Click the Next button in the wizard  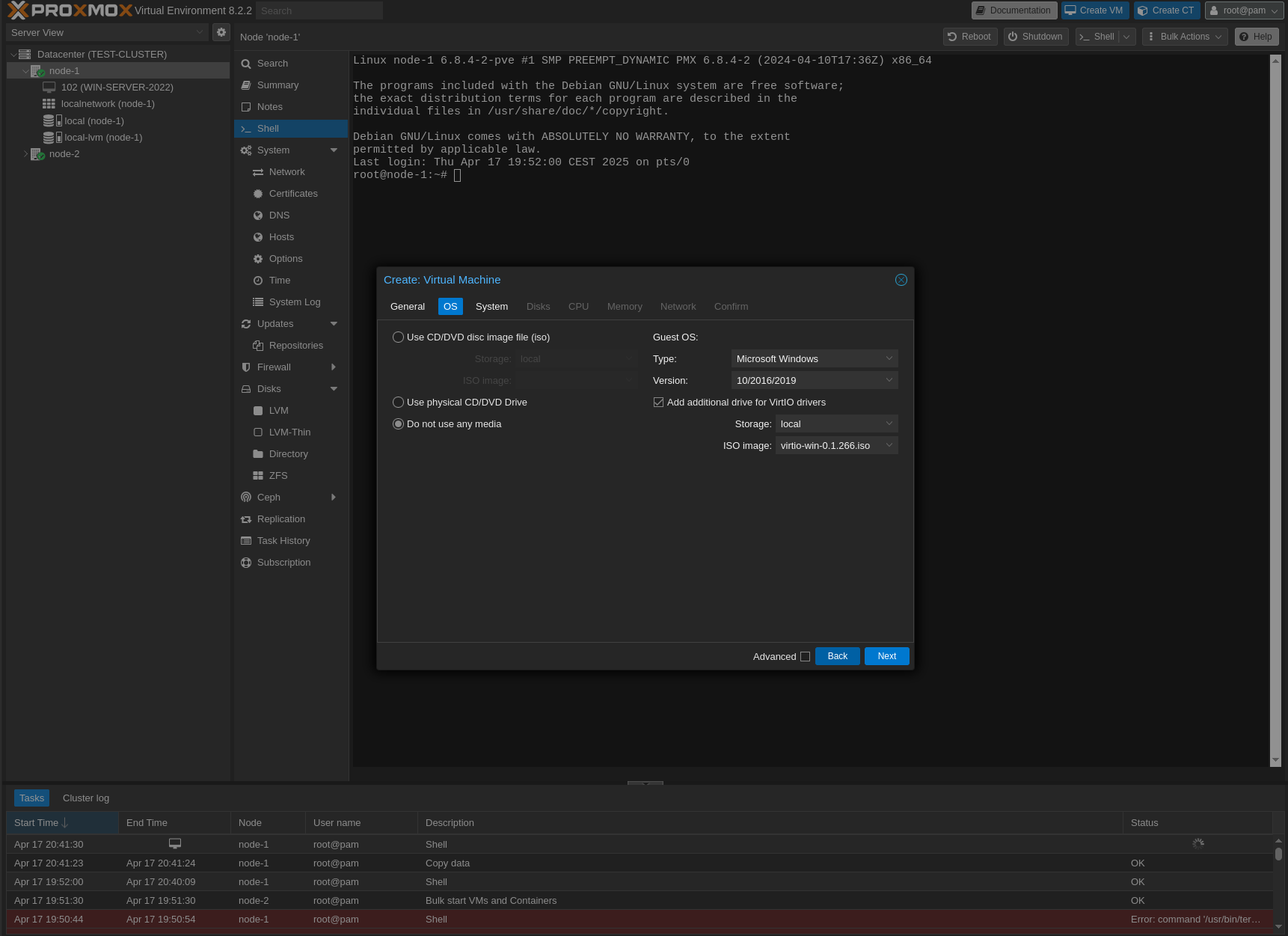(x=886, y=656)
